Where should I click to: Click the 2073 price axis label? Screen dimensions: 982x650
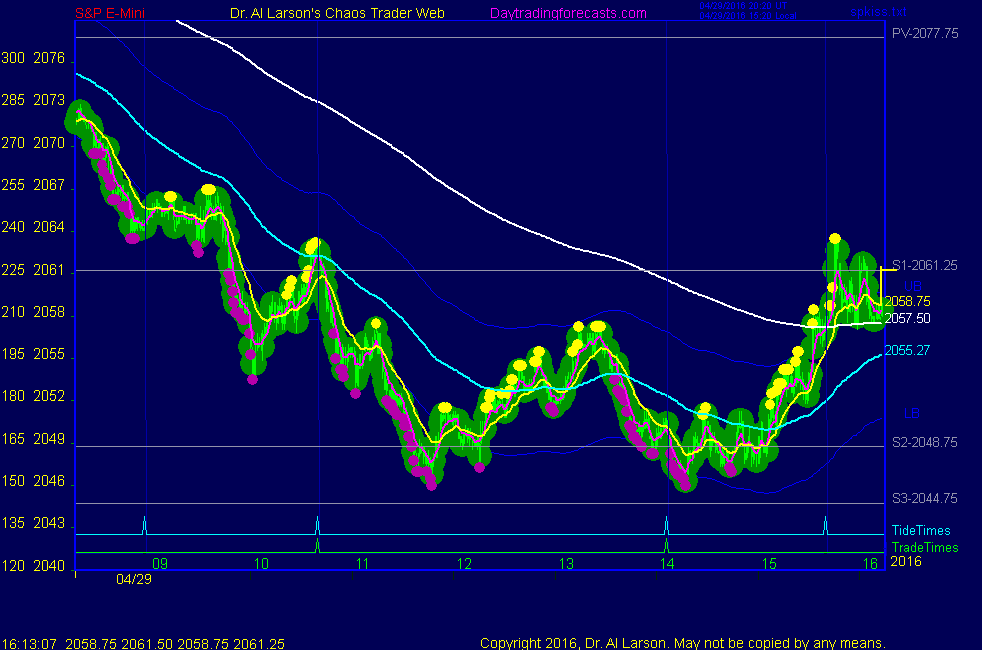(49, 100)
